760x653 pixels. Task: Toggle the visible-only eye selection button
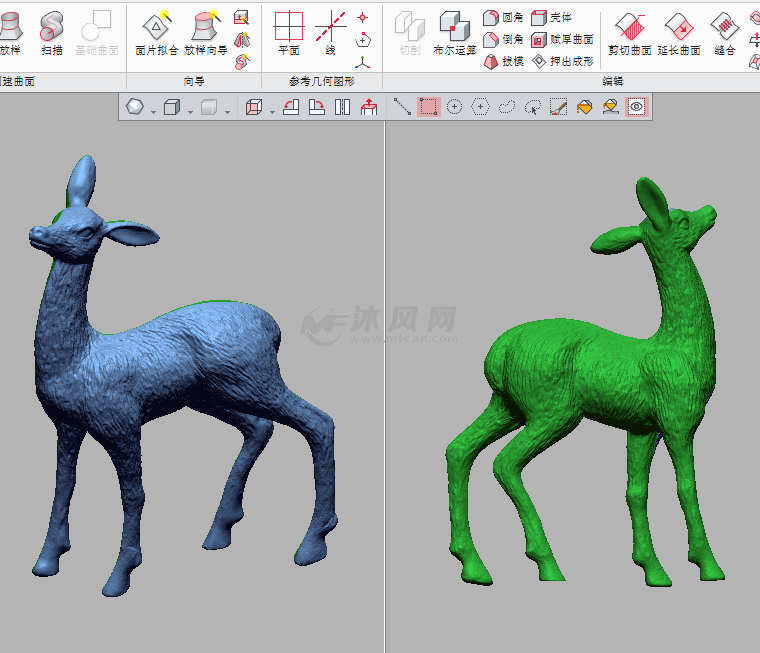tap(637, 107)
